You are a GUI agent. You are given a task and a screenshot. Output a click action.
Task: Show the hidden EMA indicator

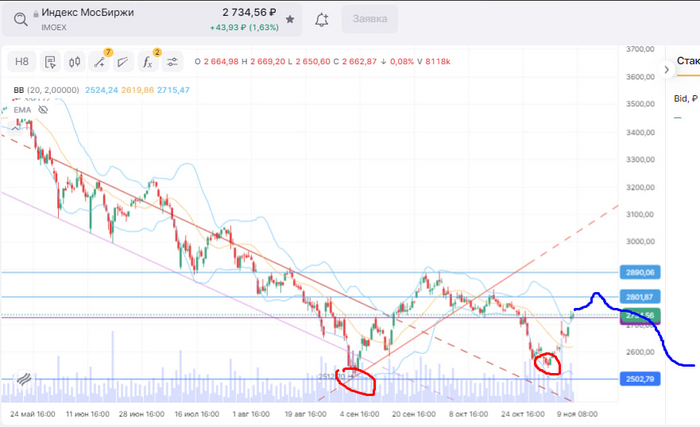pos(43,110)
